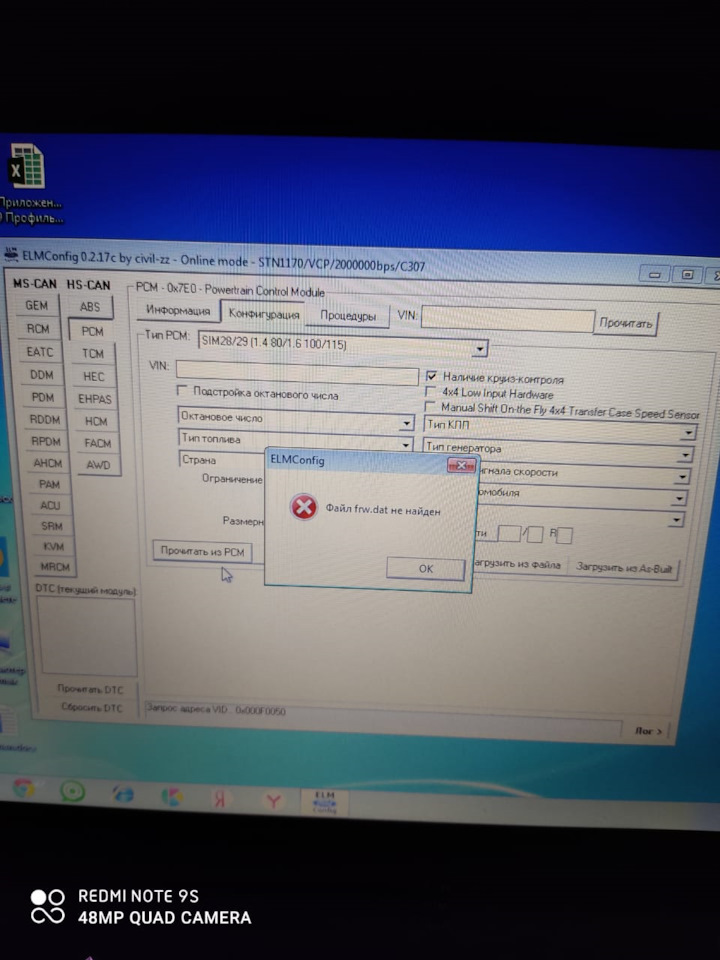The height and width of the screenshot is (960, 720).
Task: Launch the green app in taskbar
Action: [72, 791]
